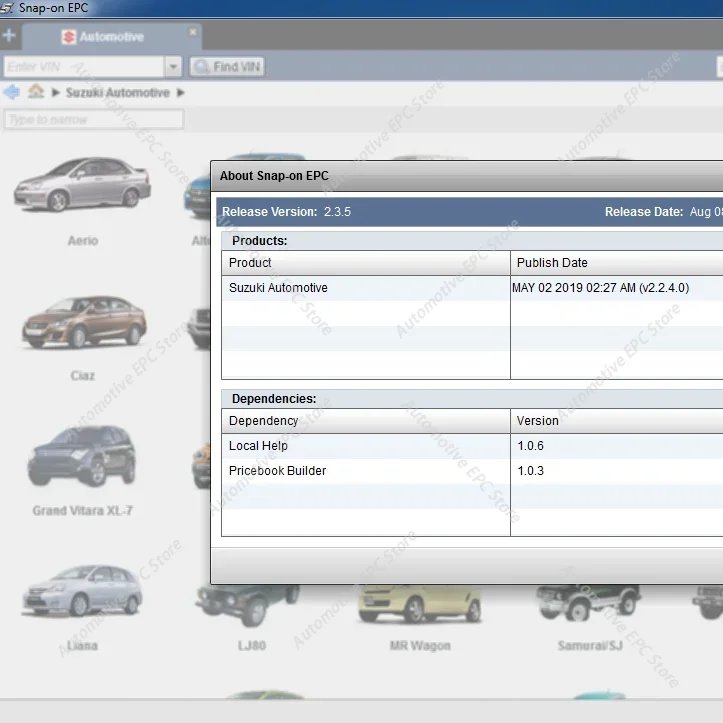The height and width of the screenshot is (723, 723).
Task: Go to home via house icon
Action: click(36, 92)
